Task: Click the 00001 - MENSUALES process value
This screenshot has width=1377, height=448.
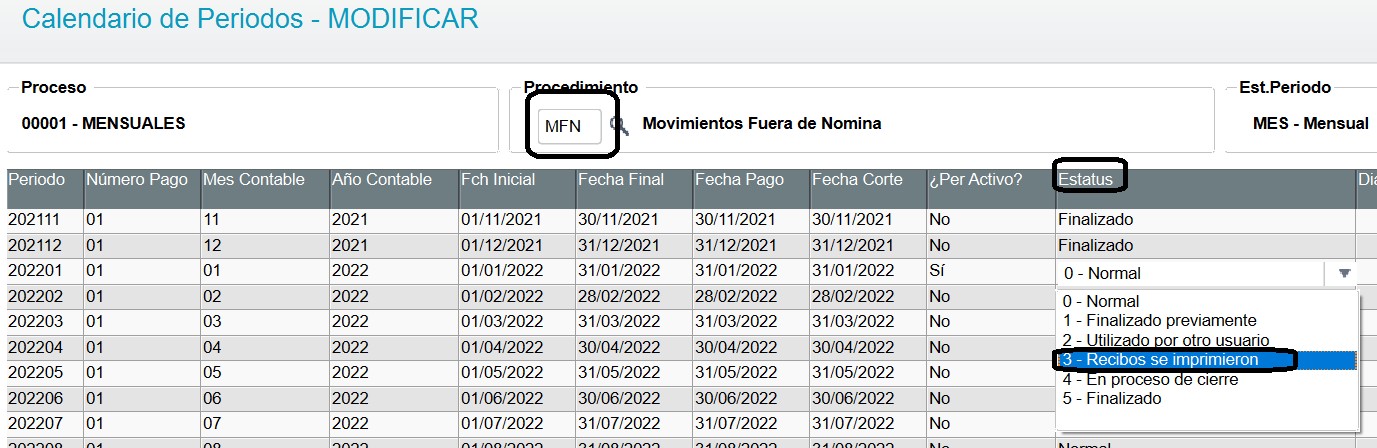Action: [103, 124]
